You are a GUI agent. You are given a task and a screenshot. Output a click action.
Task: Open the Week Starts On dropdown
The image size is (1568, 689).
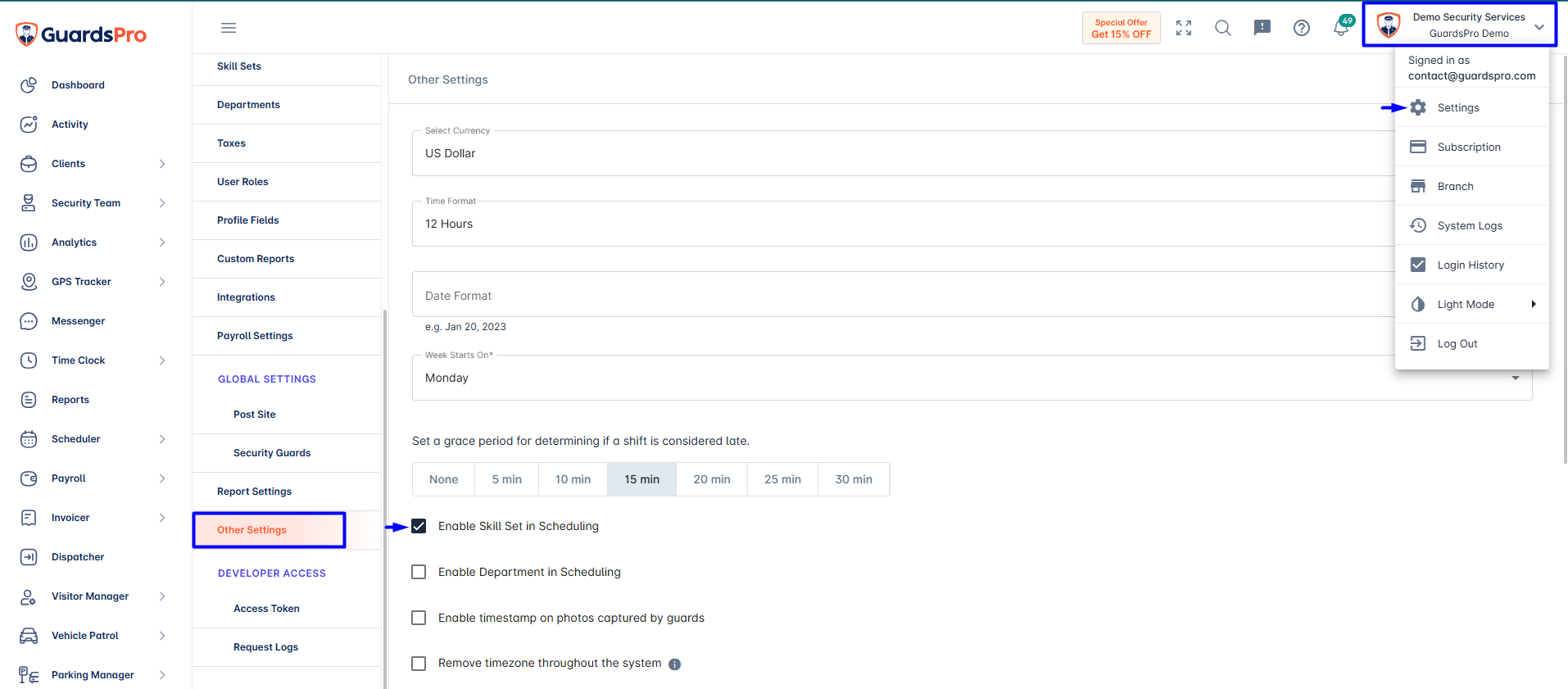click(972, 378)
